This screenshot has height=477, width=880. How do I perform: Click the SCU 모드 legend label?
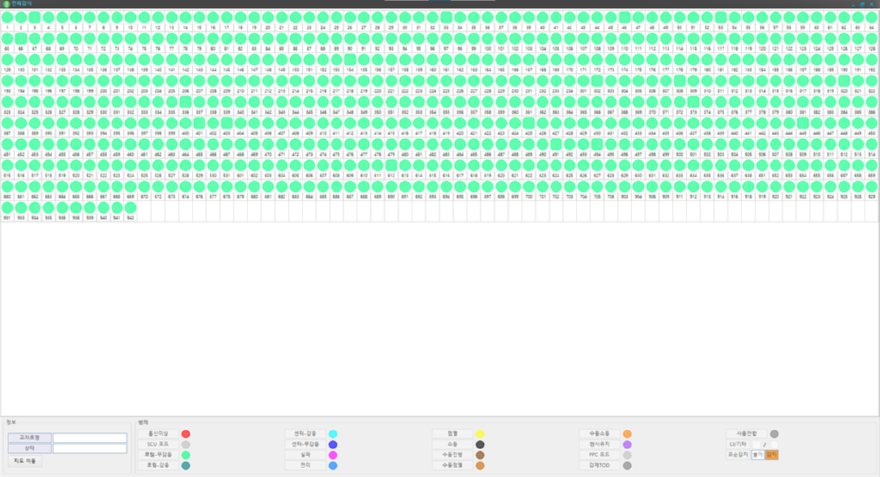pyautogui.click(x=158, y=444)
